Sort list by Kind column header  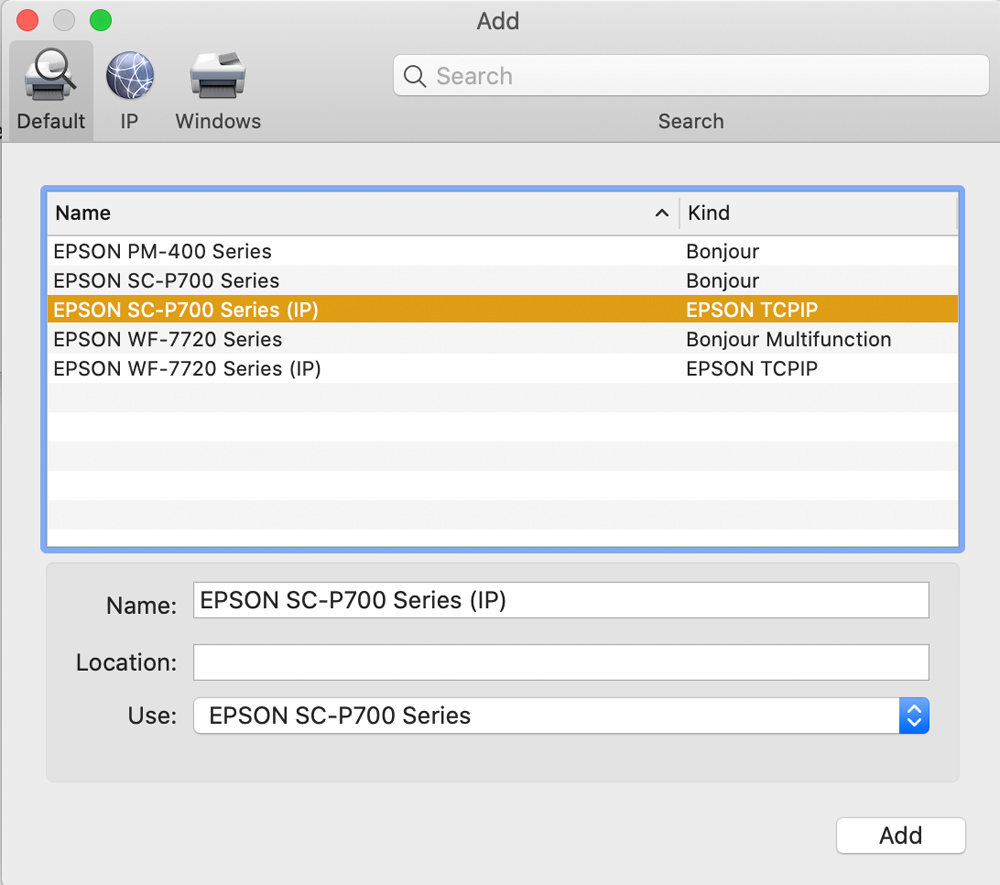[815, 213]
